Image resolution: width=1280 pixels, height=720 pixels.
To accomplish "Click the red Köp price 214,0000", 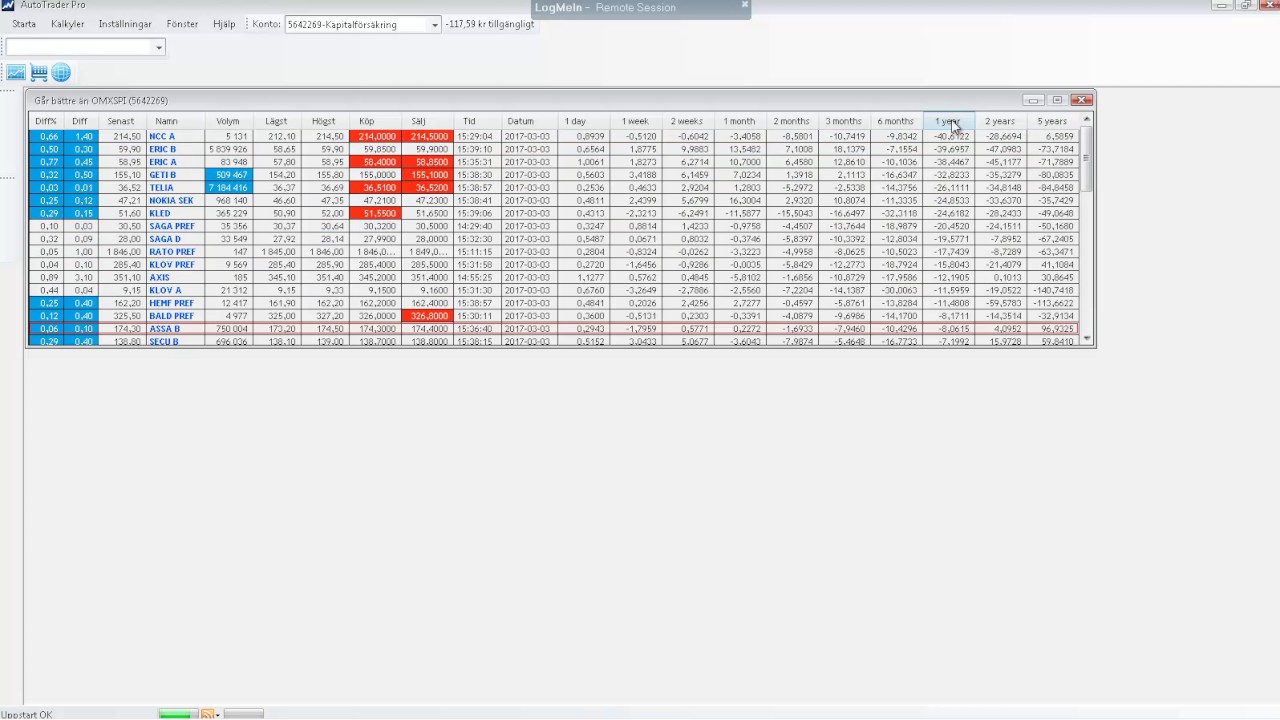I will click(375, 136).
